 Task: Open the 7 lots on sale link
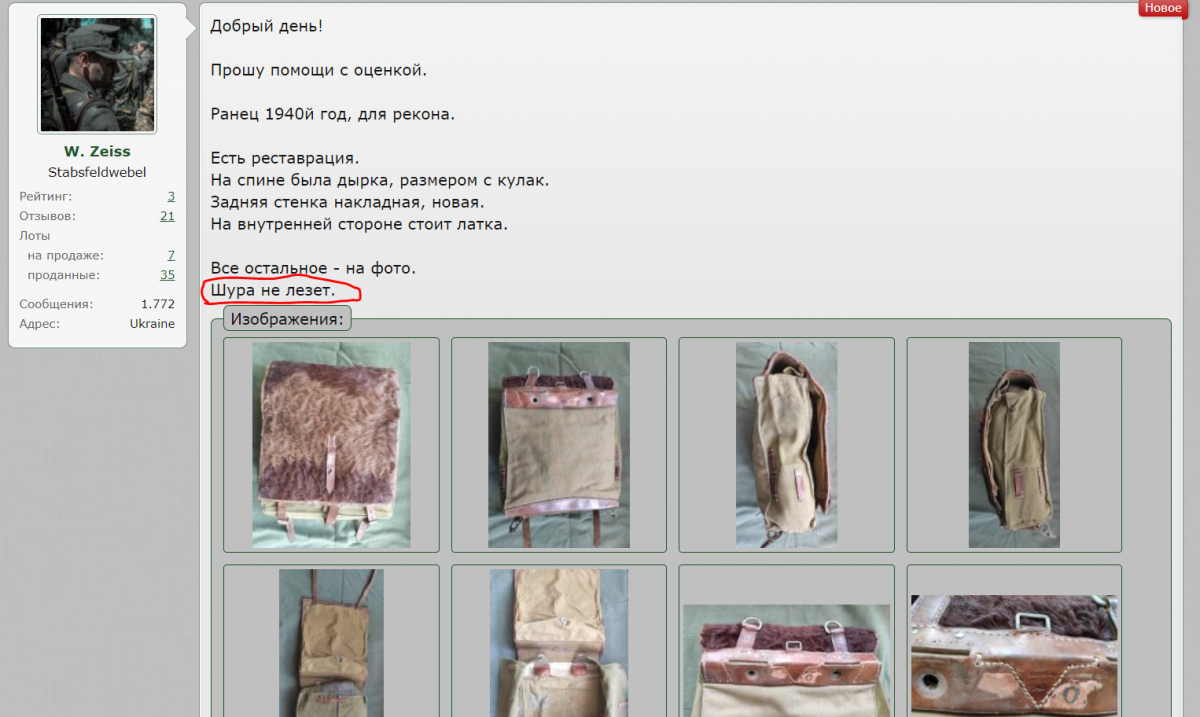(171, 256)
